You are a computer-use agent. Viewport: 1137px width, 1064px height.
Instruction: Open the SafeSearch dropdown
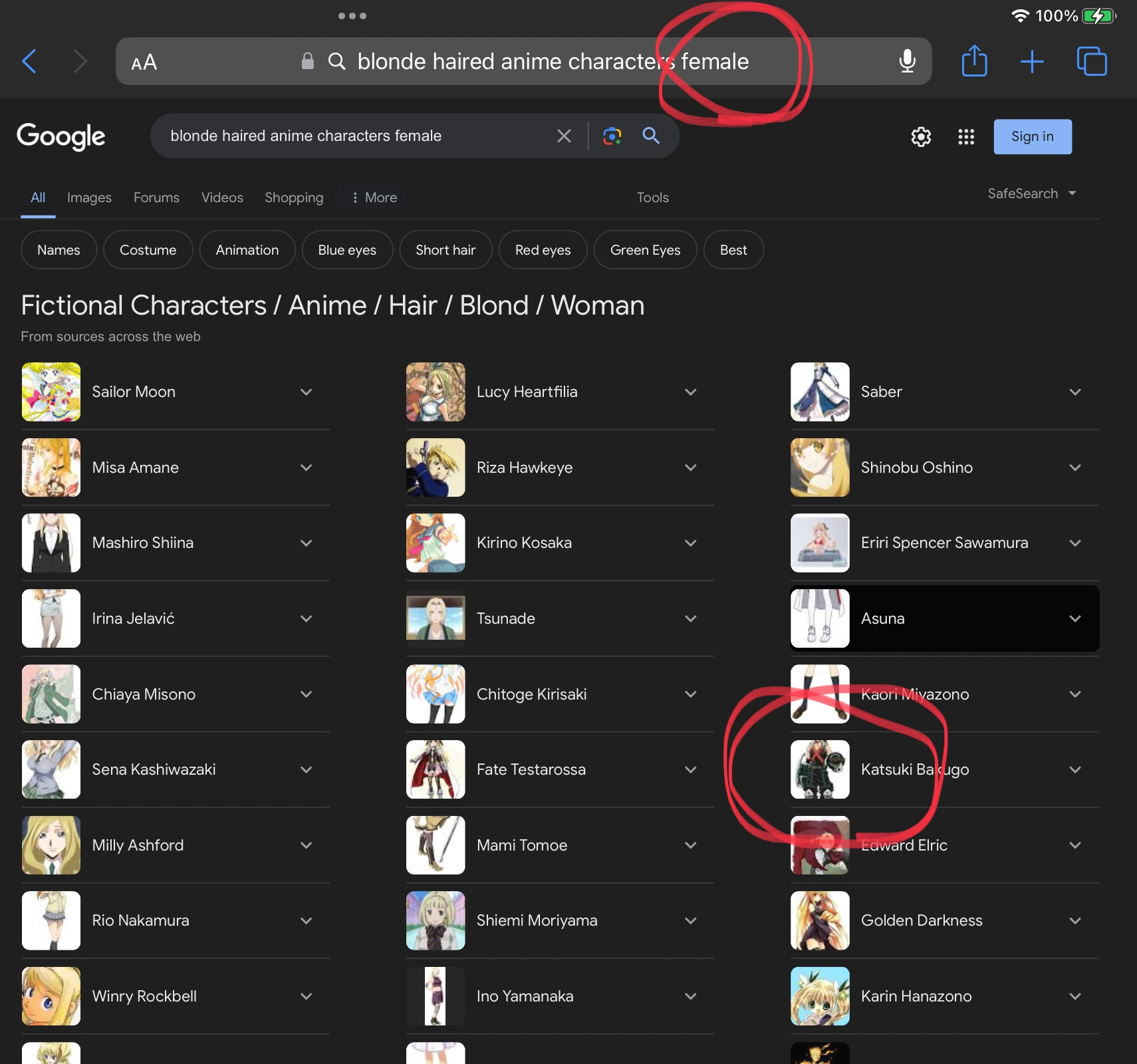1031,194
